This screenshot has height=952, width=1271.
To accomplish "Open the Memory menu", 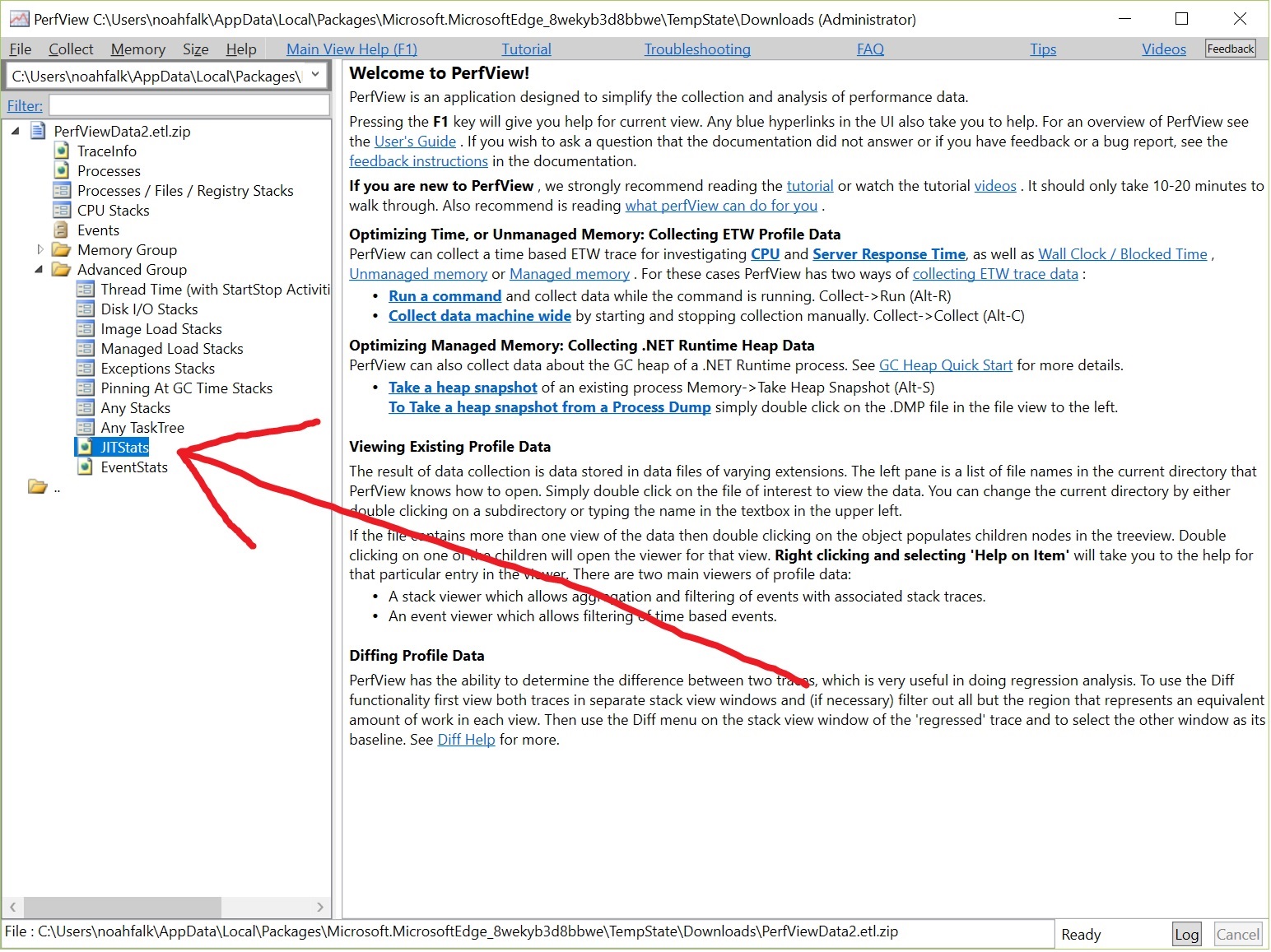I will coord(138,49).
